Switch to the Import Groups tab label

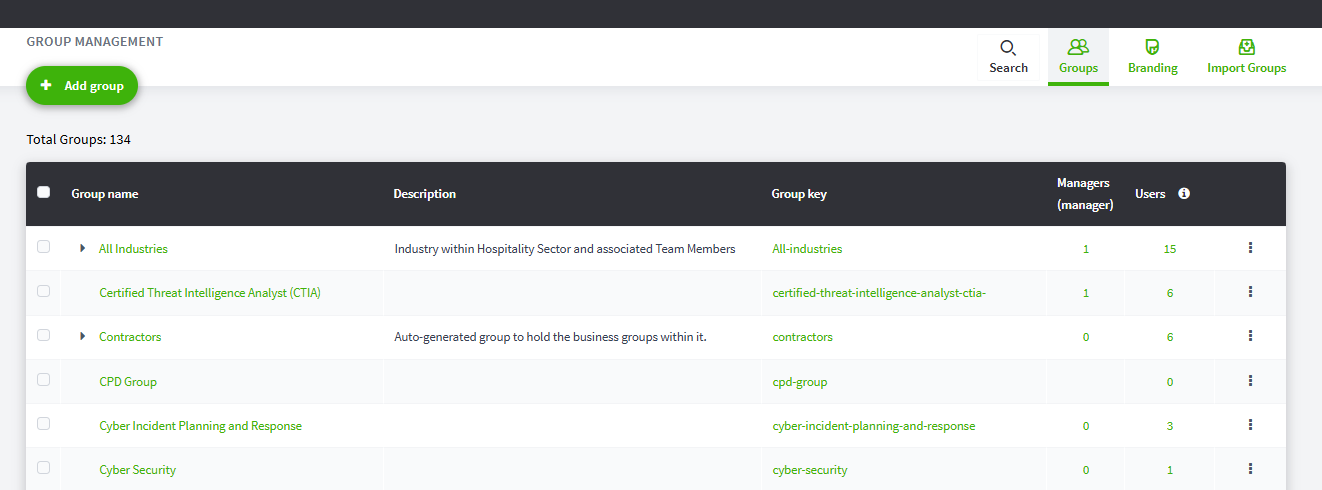click(x=1246, y=68)
